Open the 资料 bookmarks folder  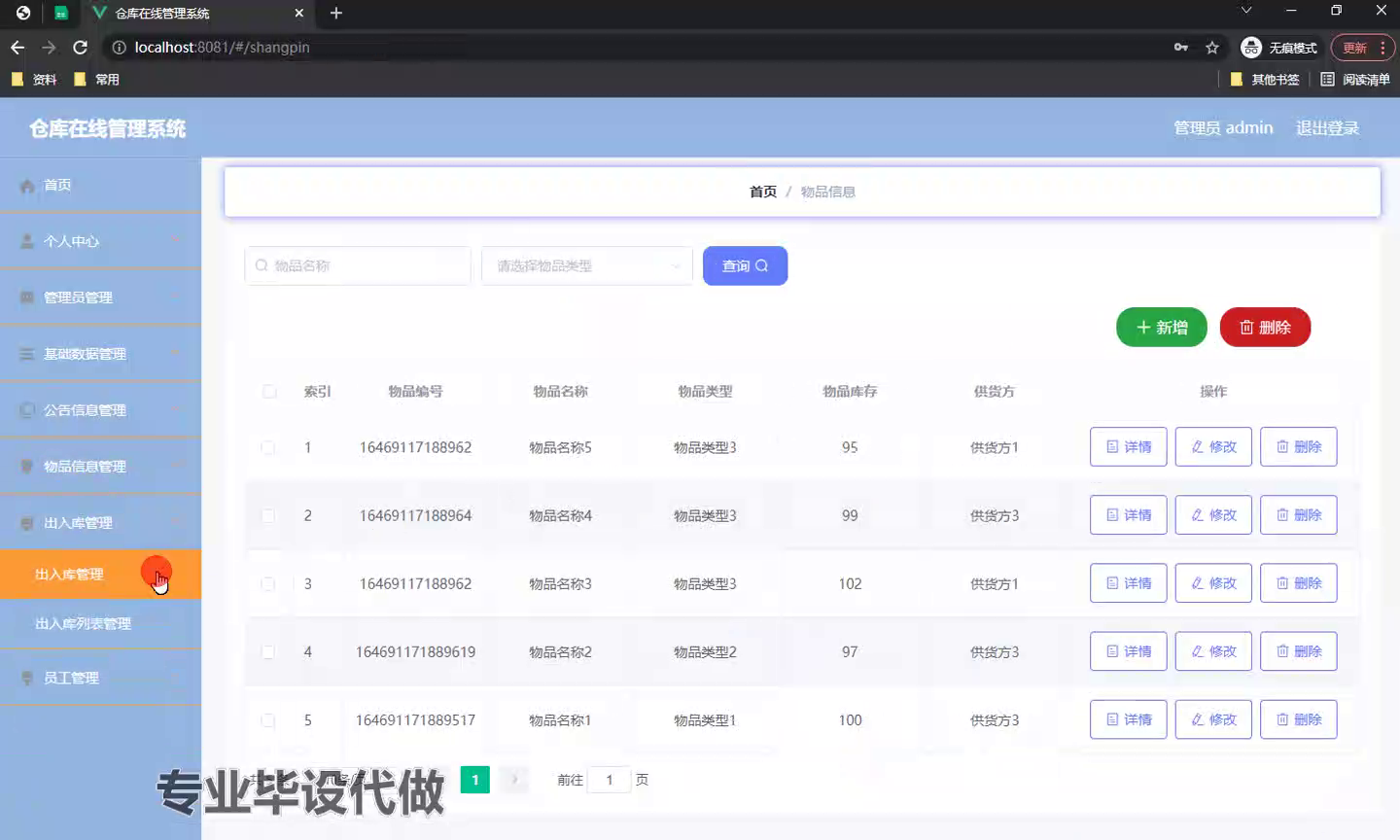coord(34,79)
